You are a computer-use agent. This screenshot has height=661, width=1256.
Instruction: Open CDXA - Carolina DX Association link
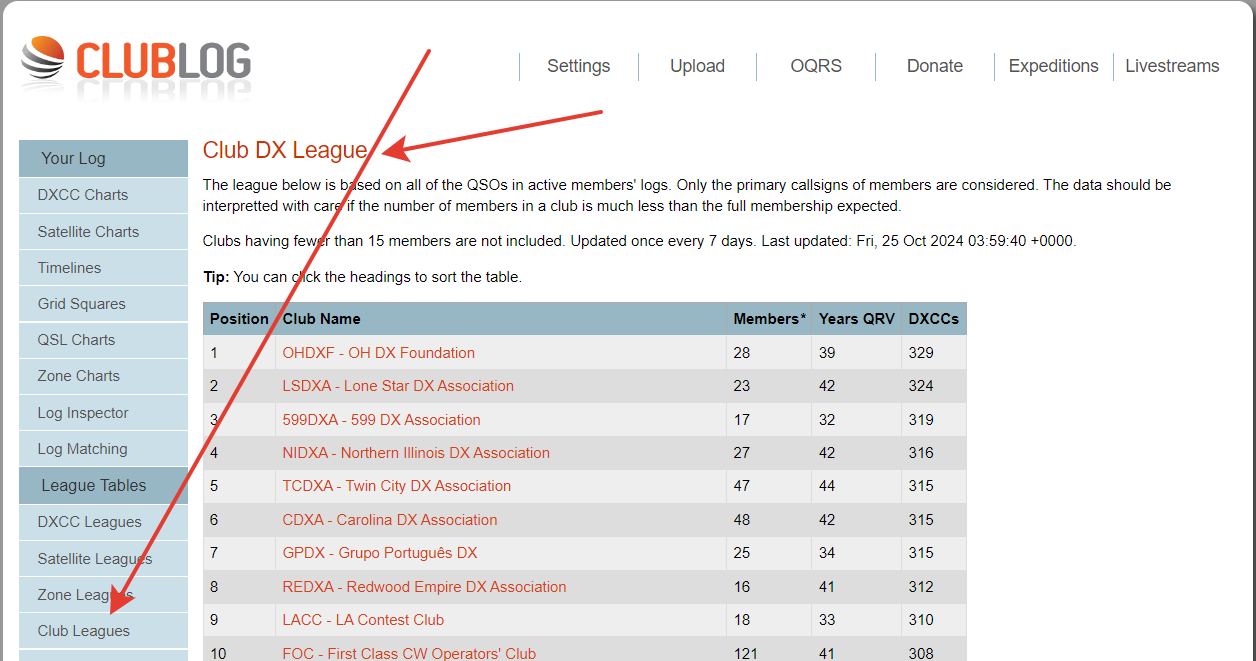(390, 520)
